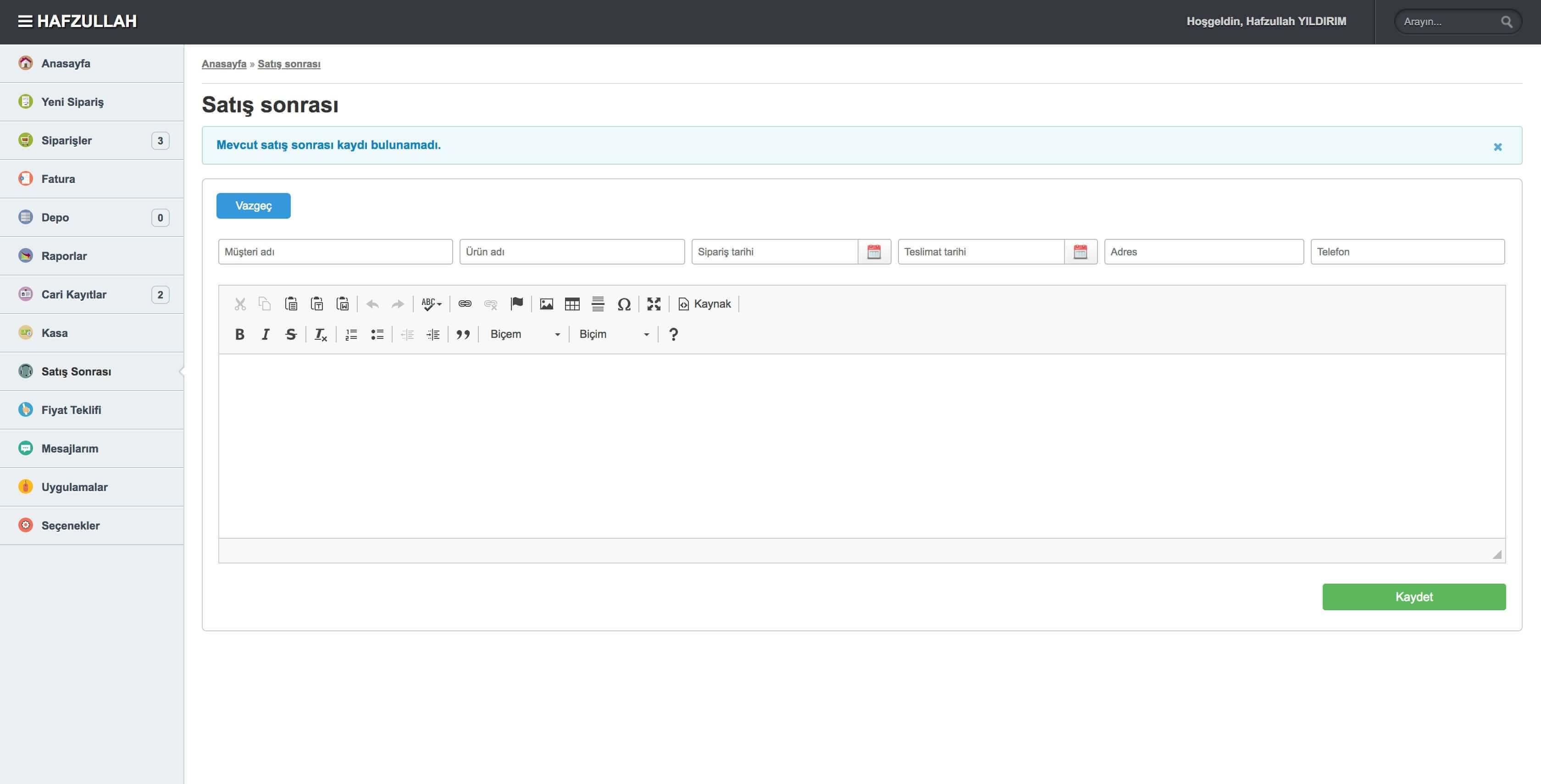Open Sipariş tarihi calendar picker
1541x784 pixels.
[874, 252]
